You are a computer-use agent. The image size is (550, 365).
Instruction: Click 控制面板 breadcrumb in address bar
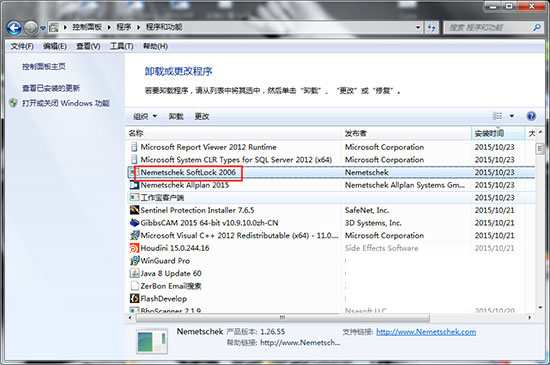click(x=87, y=27)
